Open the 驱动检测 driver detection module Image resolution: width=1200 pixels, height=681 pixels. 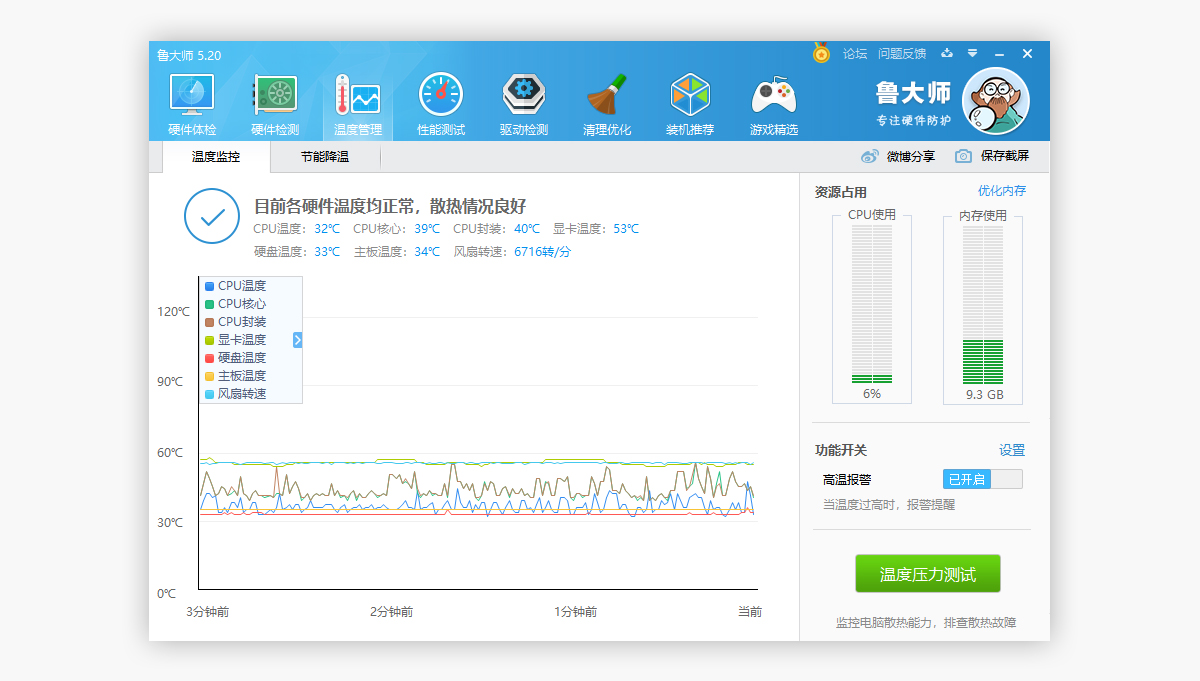click(x=523, y=105)
